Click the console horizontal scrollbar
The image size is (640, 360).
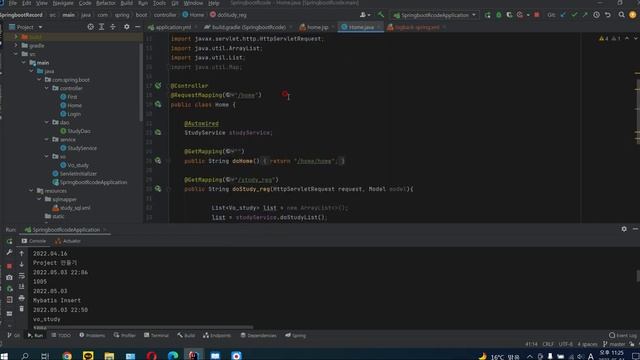[143, 327]
